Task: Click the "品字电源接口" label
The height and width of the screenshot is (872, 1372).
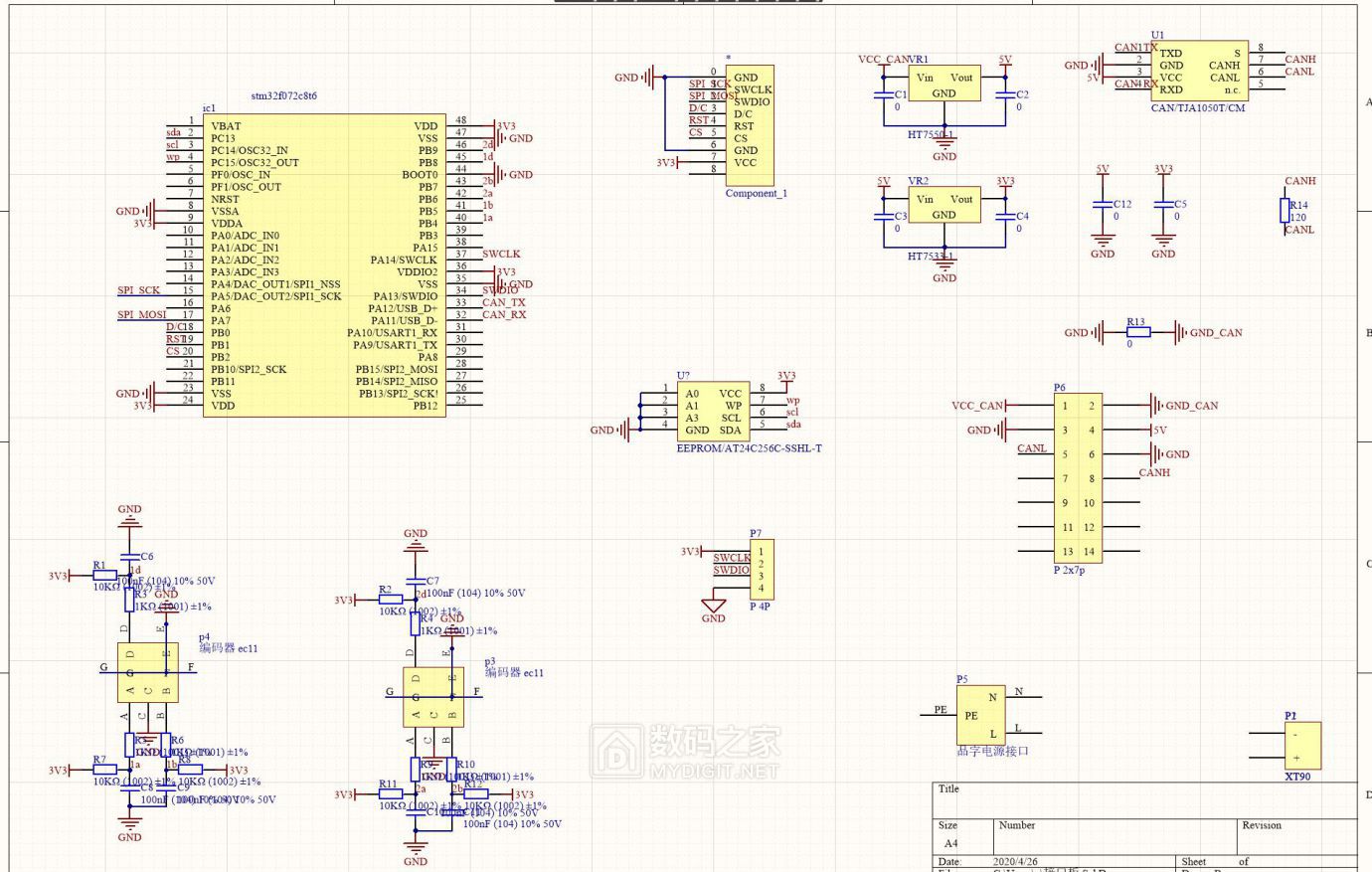Action: 993,752
